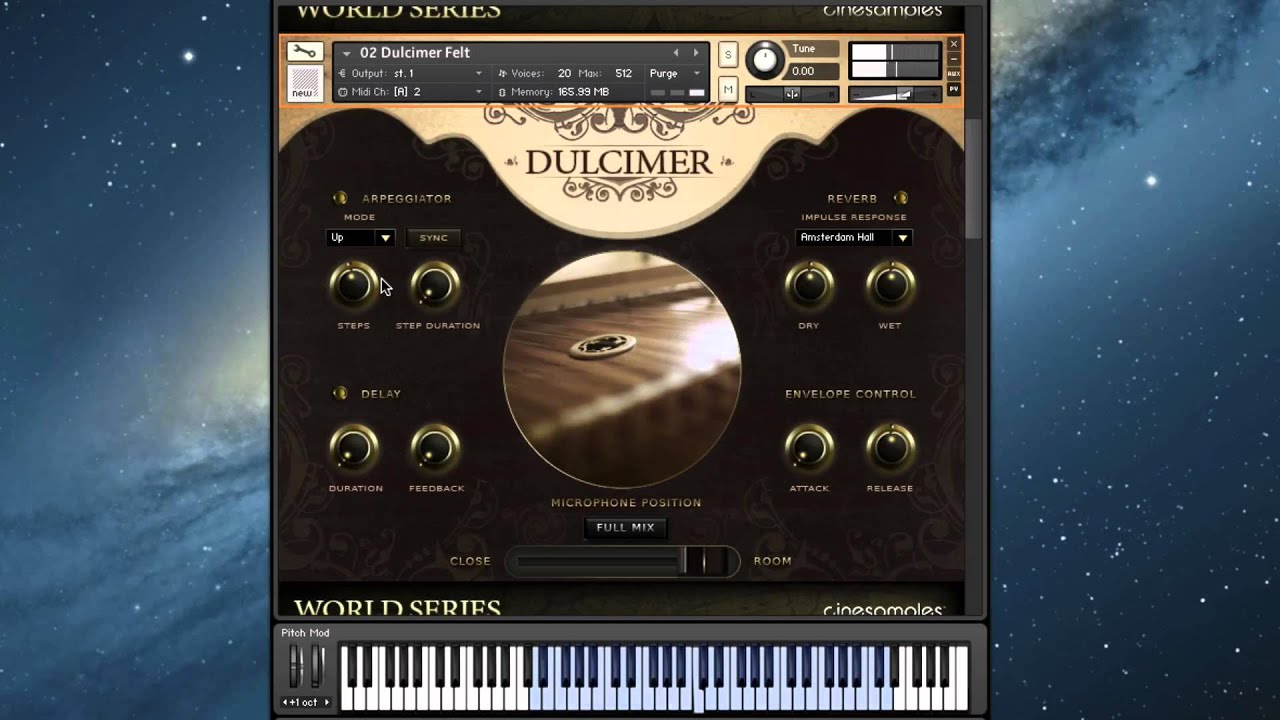Expand the 02 Dulcimer Felt instrument dropdown arrow

(x=346, y=53)
